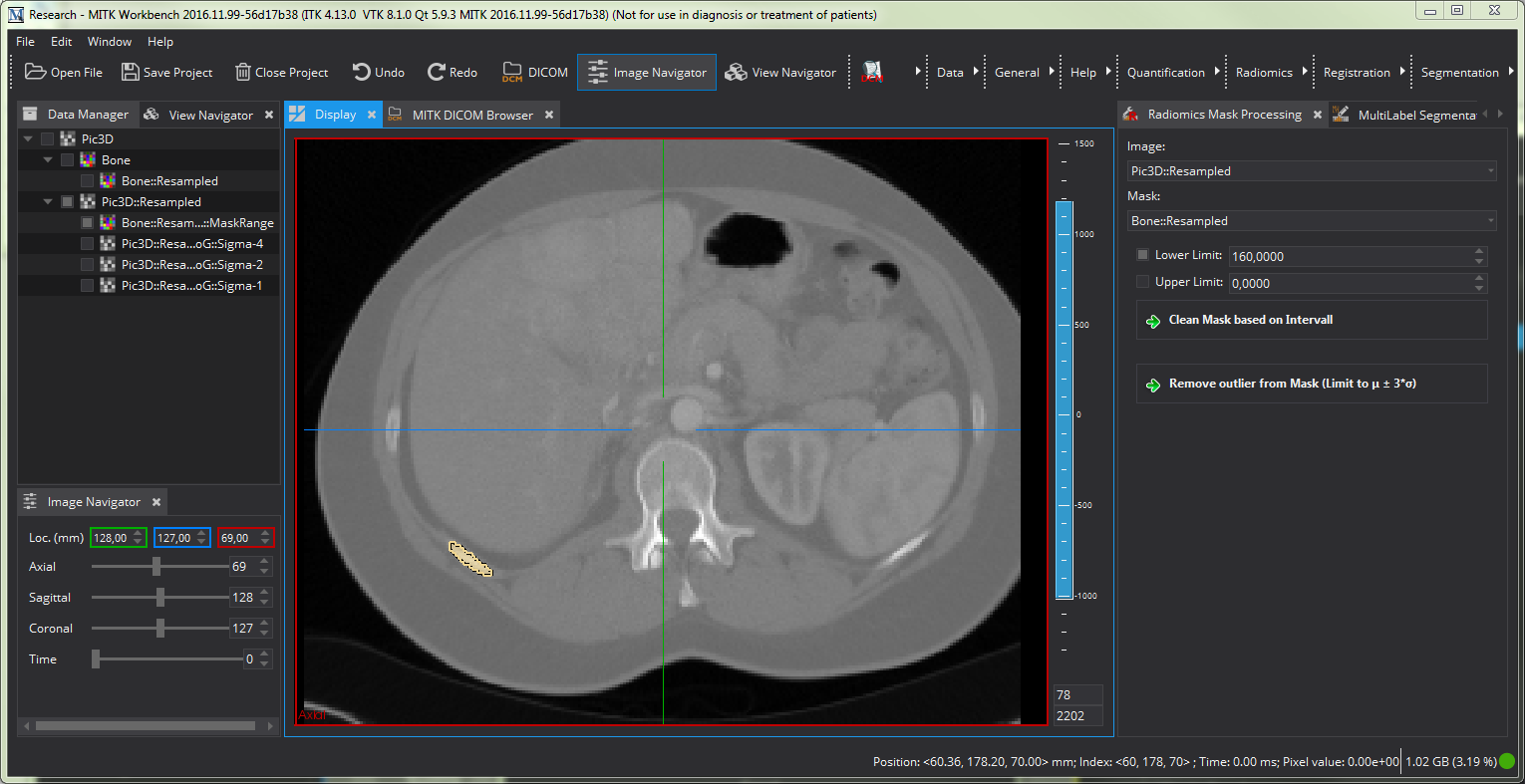Switch to the View Navigator tab

pyautogui.click(x=210, y=115)
